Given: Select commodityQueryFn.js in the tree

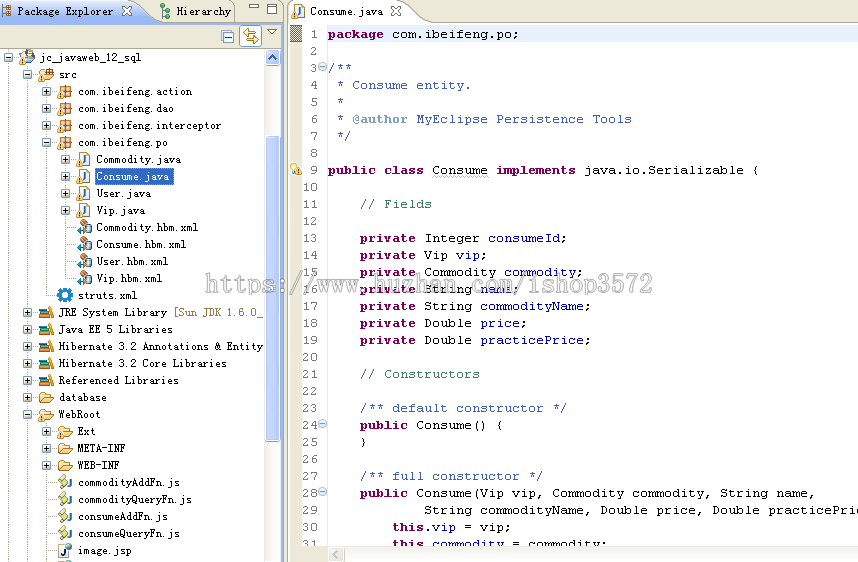Looking at the screenshot, I should point(135,500).
